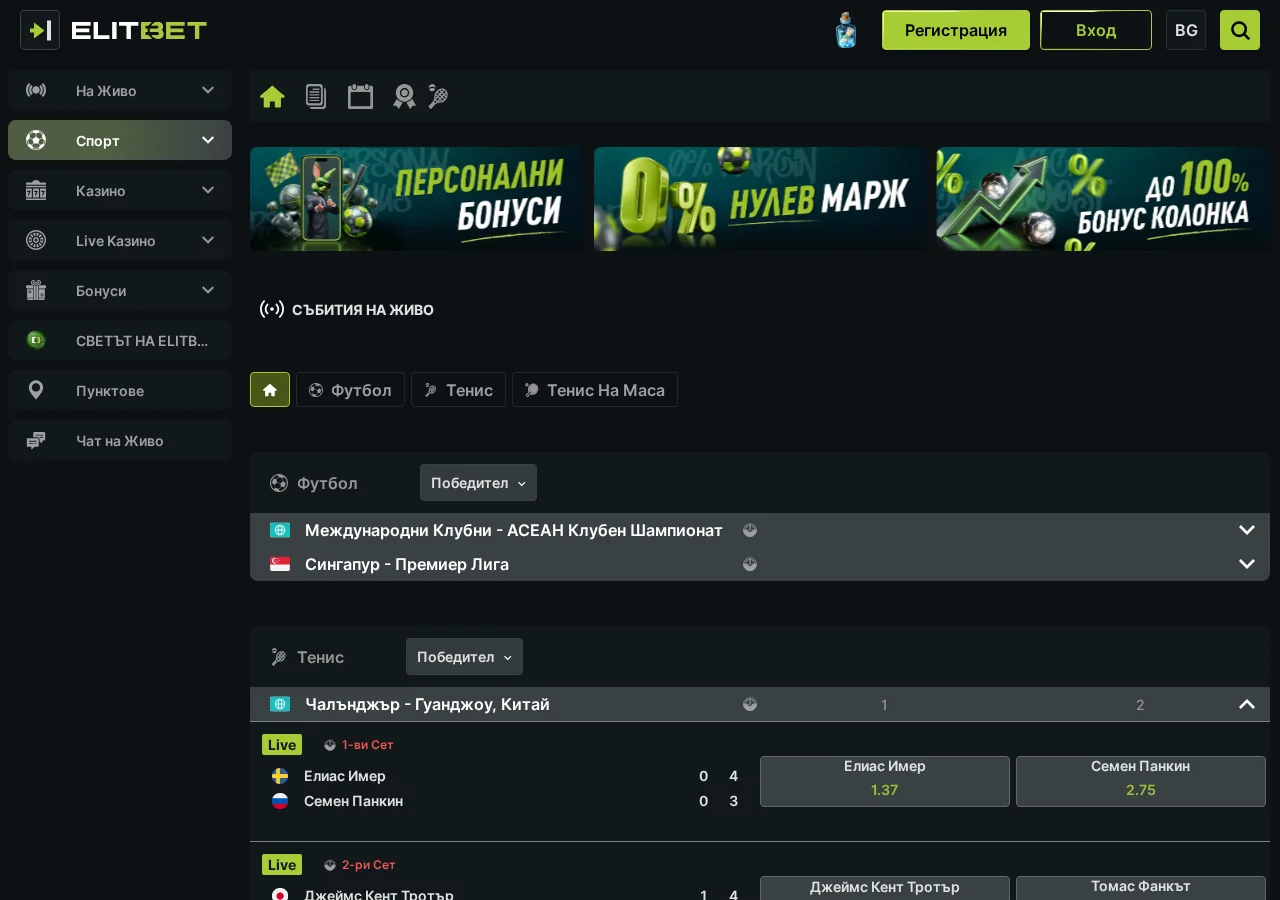The height and width of the screenshot is (900, 1280).
Task: Click the Singapore flag icon
Action: coord(280,564)
